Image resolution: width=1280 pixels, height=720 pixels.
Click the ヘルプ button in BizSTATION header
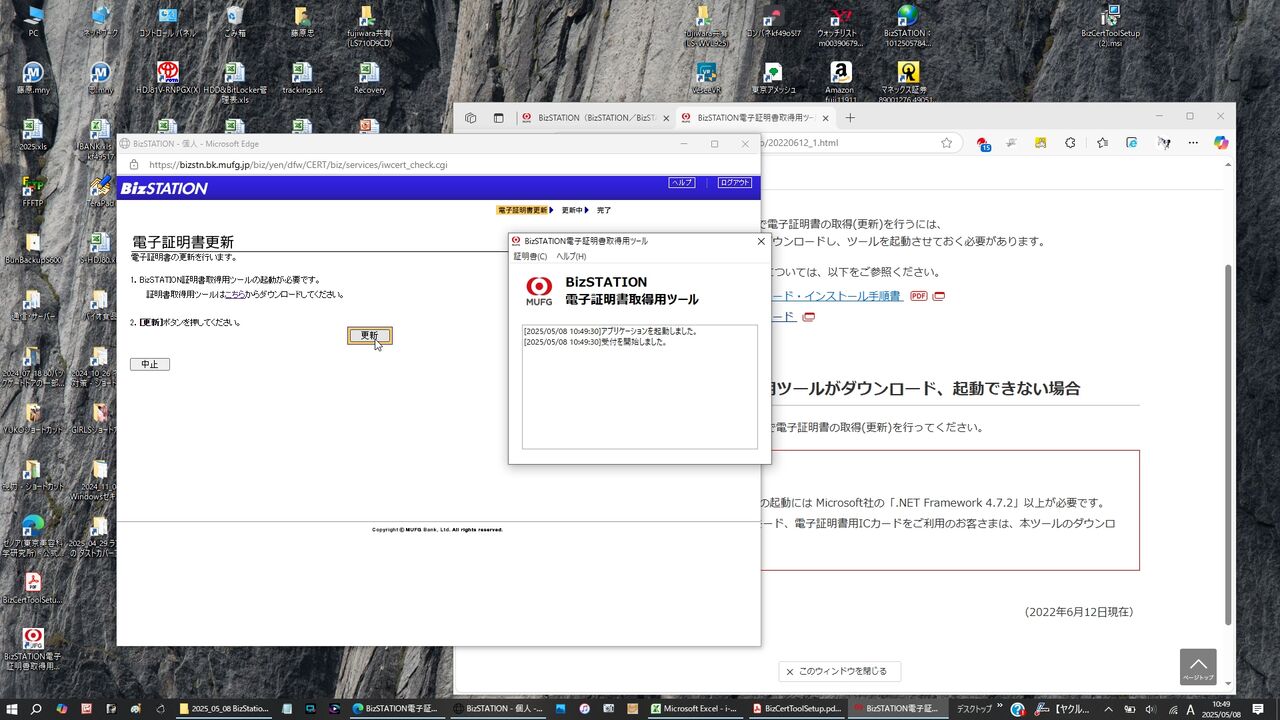682,183
